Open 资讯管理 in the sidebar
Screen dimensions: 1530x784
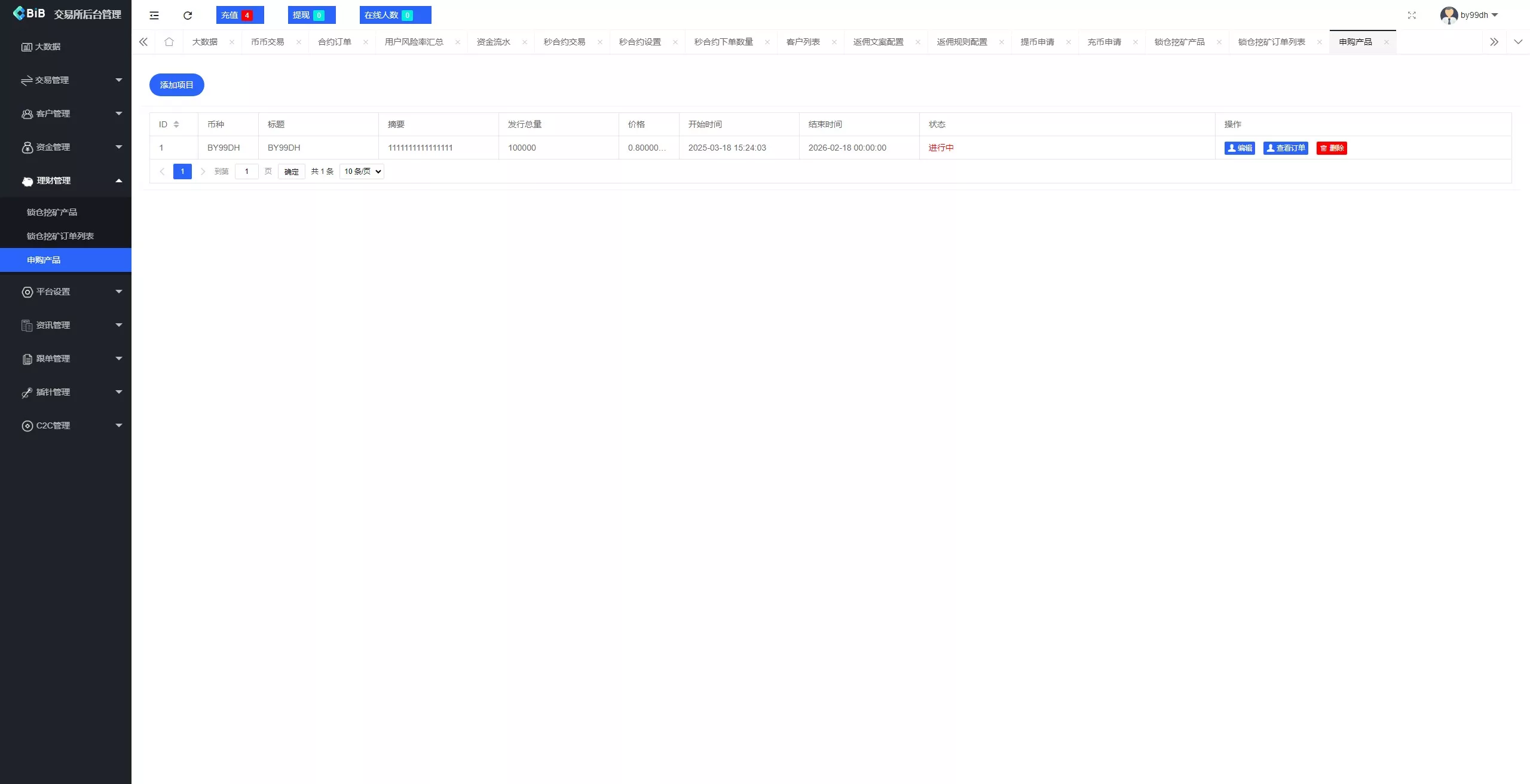pos(54,325)
